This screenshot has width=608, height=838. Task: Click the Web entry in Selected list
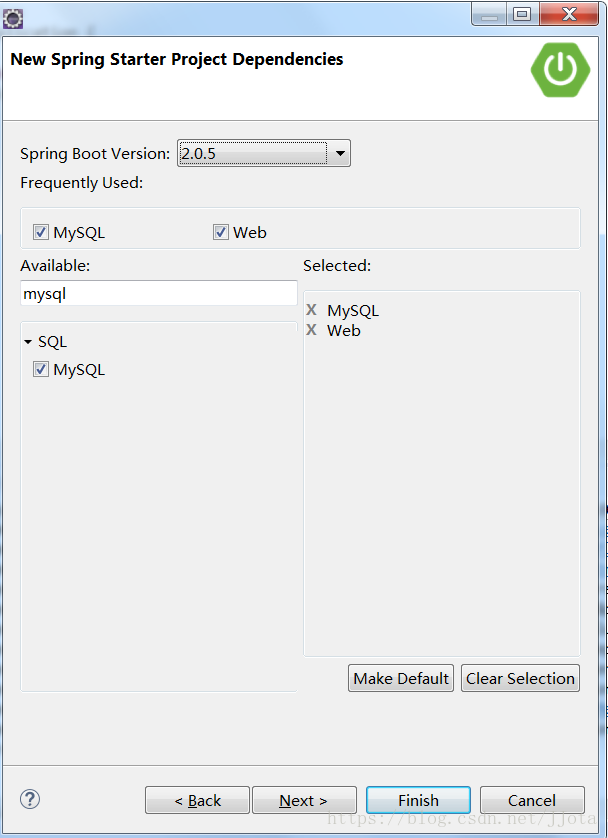point(344,330)
